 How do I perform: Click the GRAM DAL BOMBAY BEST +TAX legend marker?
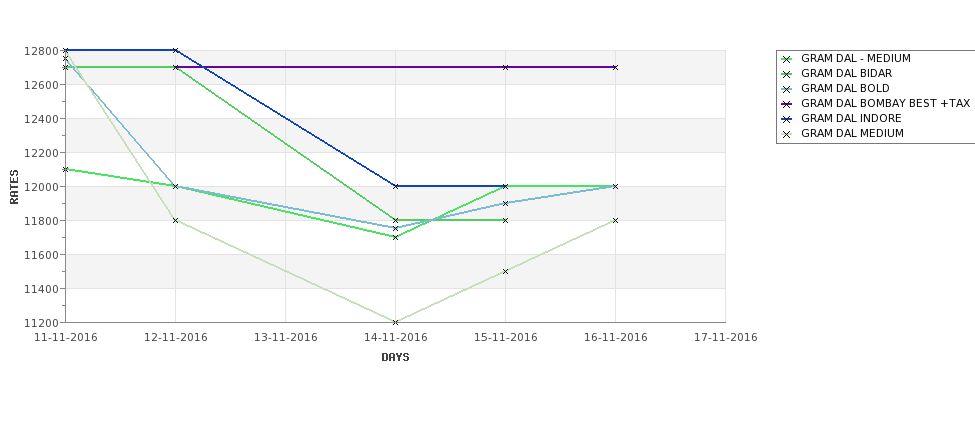coord(787,104)
